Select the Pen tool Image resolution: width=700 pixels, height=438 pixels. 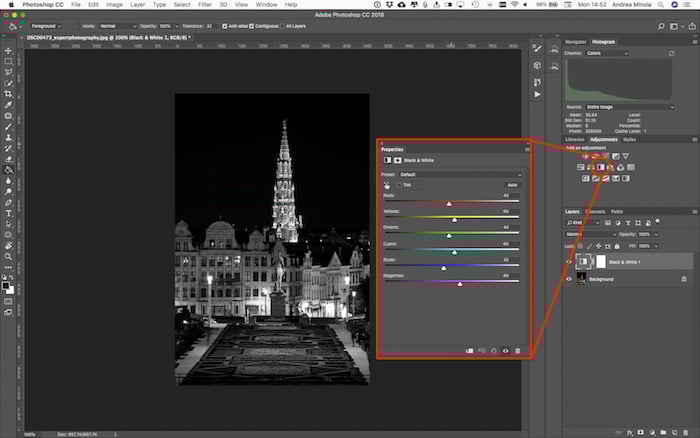[8, 203]
